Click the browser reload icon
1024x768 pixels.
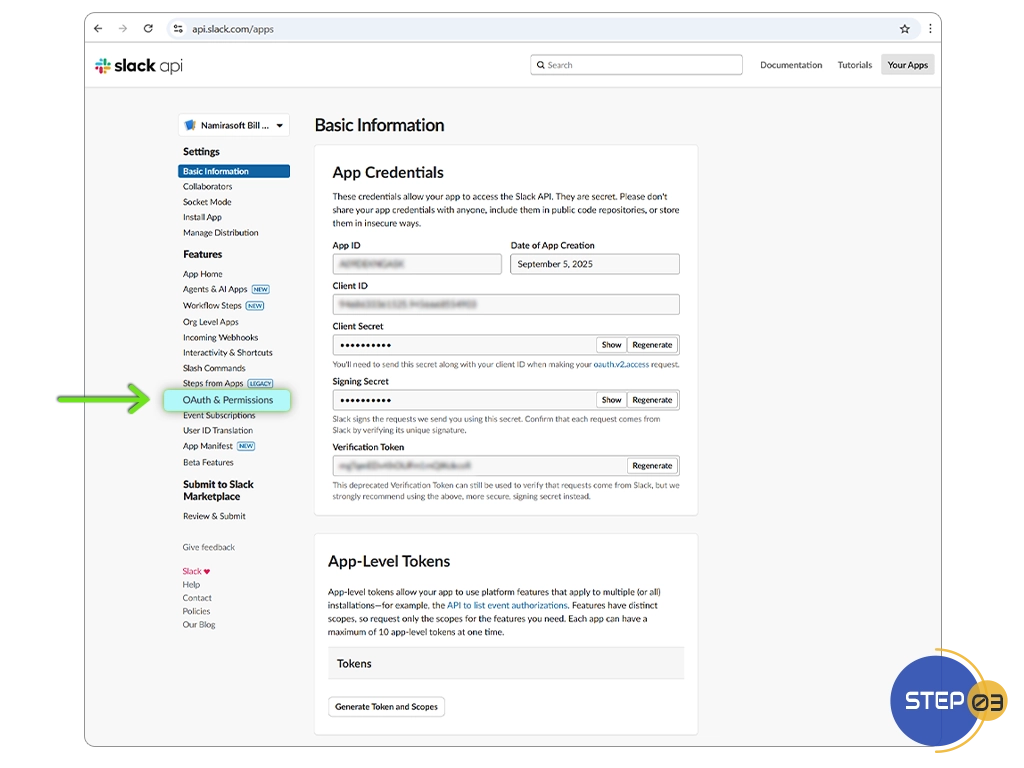pos(148,29)
